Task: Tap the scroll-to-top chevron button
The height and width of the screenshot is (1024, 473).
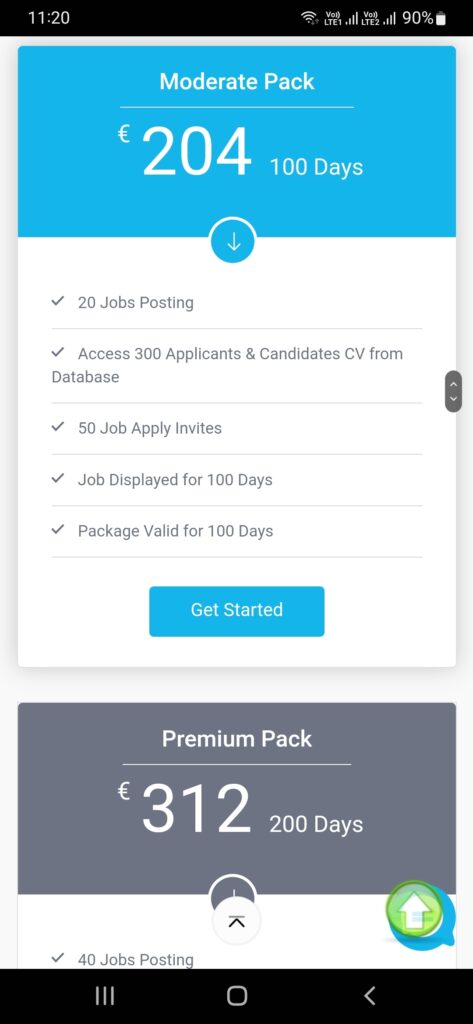Action: [236, 921]
